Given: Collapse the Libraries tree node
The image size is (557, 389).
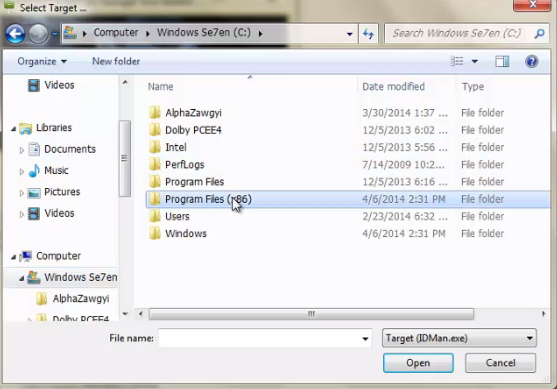Looking at the screenshot, I should click(13, 129).
